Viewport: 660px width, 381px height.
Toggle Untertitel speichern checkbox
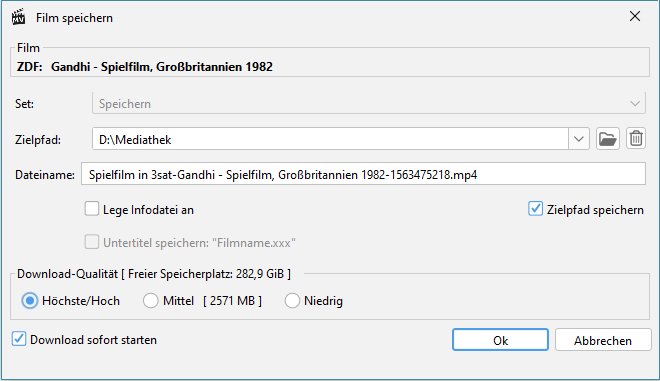[92, 242]
